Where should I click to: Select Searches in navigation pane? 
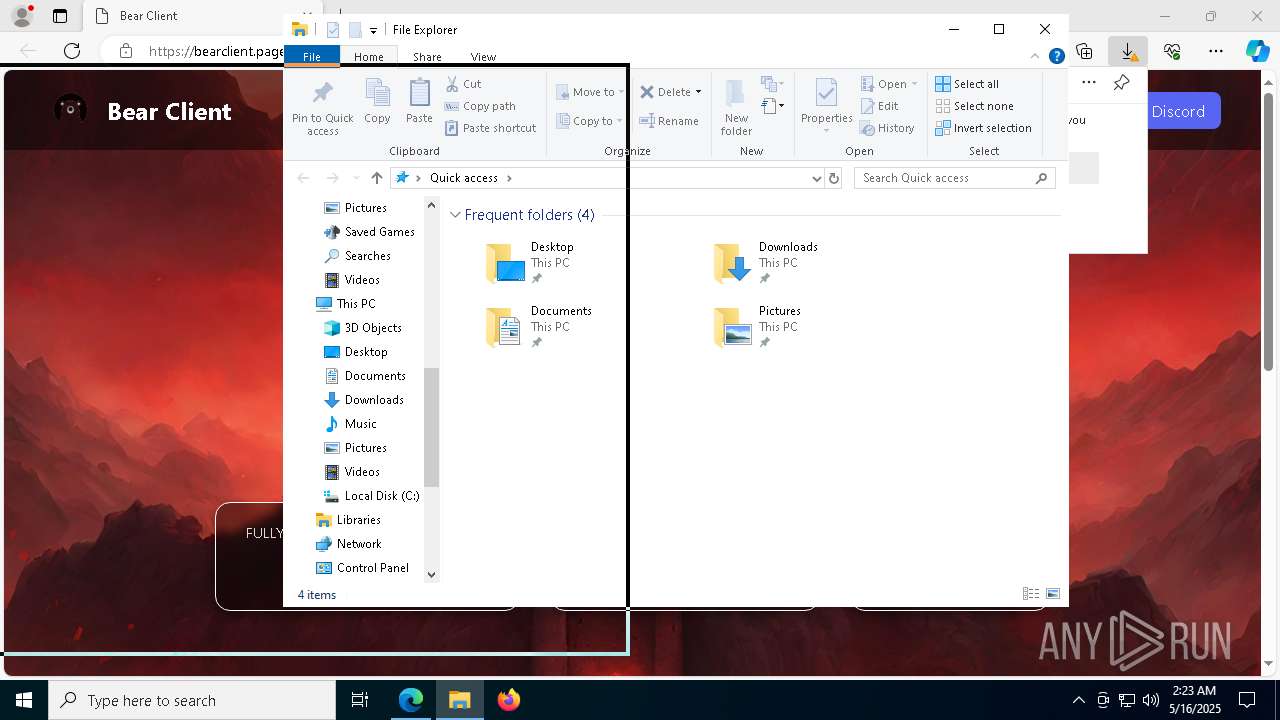pos(357,256)
